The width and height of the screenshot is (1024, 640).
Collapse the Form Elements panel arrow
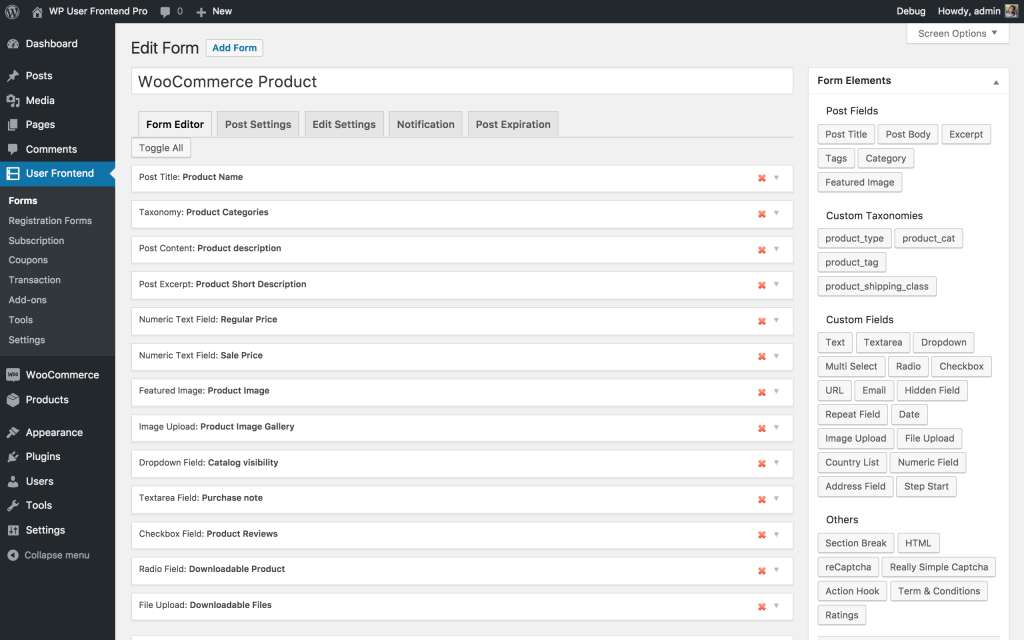point(996,82)
